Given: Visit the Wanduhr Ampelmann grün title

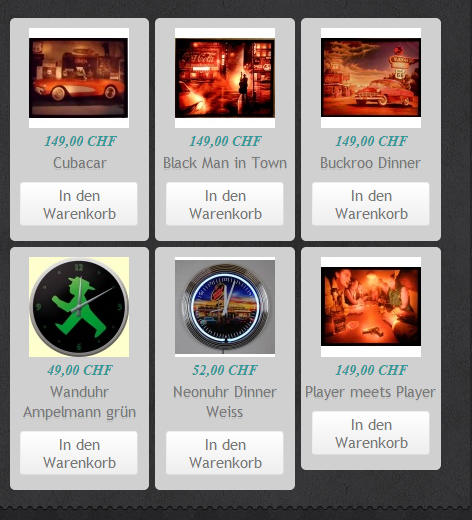Looking at the screenshot, I should click(79, 402).
